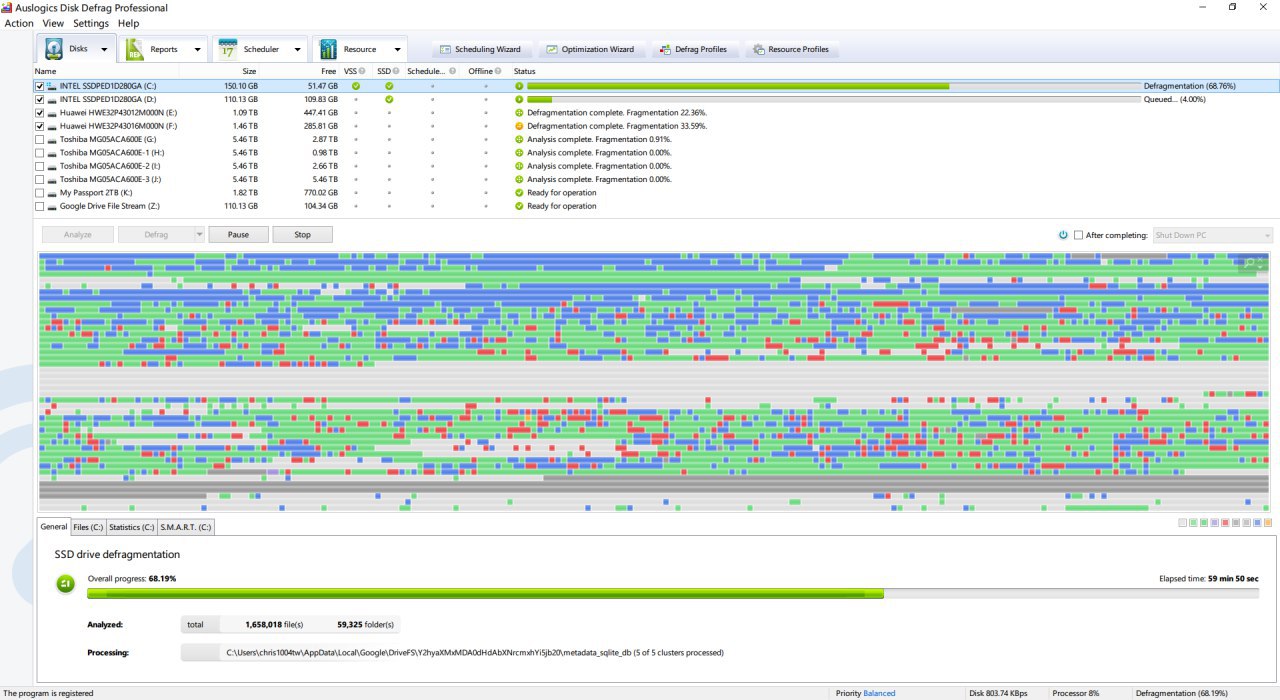Expand the Reports tab dropdown arrow
1280x700 pixels.
click(197, 49)
